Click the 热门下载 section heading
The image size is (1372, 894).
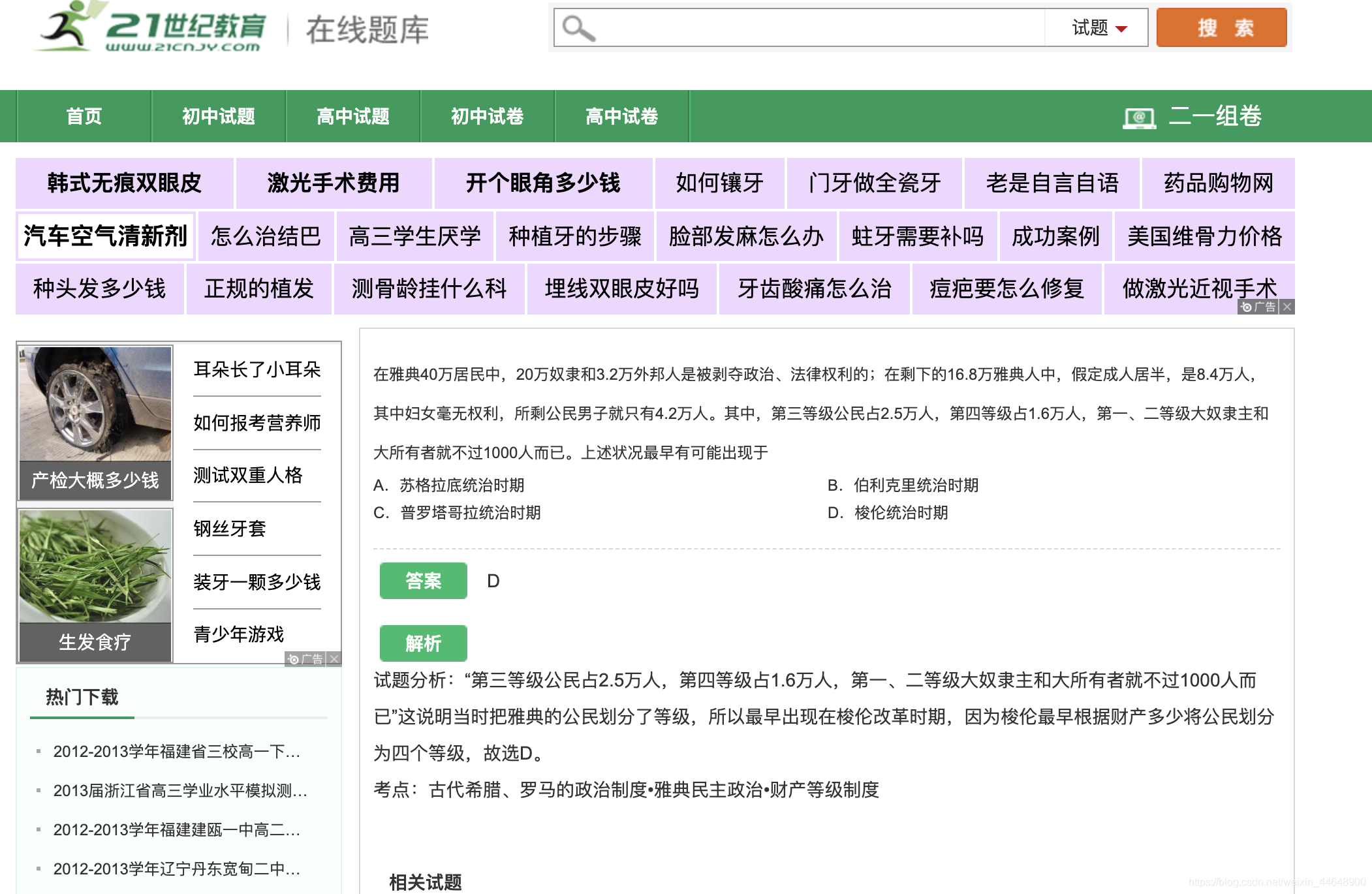click(x=82, y=697)
